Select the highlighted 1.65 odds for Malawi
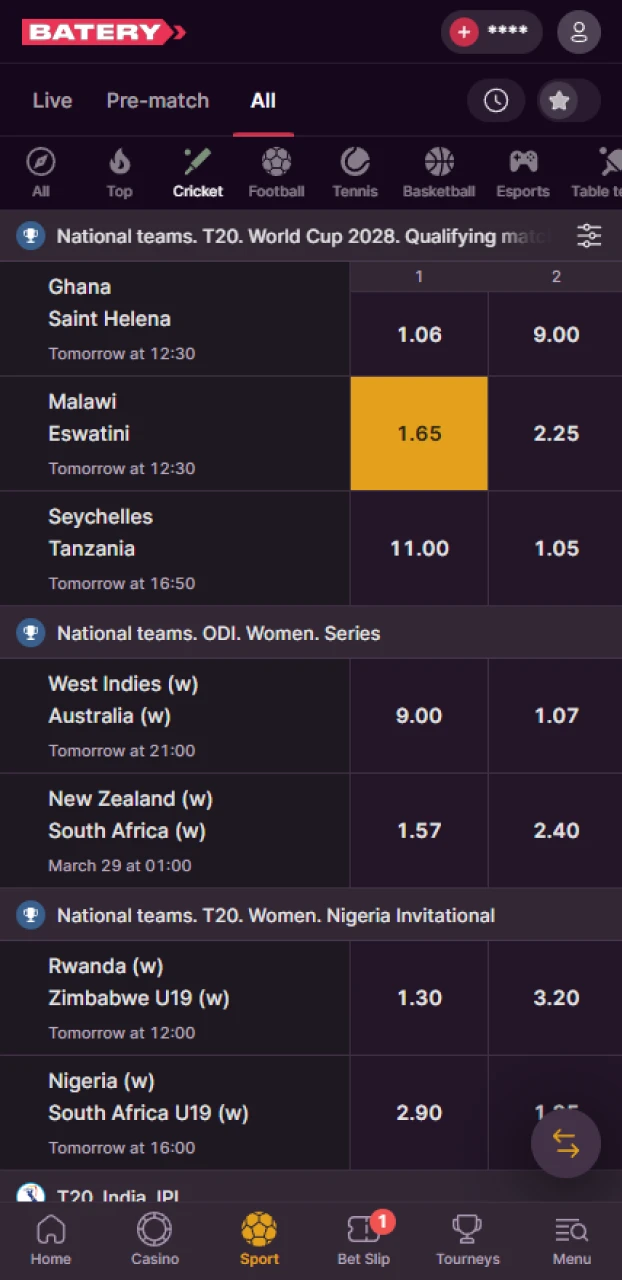Viewport: 622px width, 1280px height. pyautogui.click(x=418, y=433)
